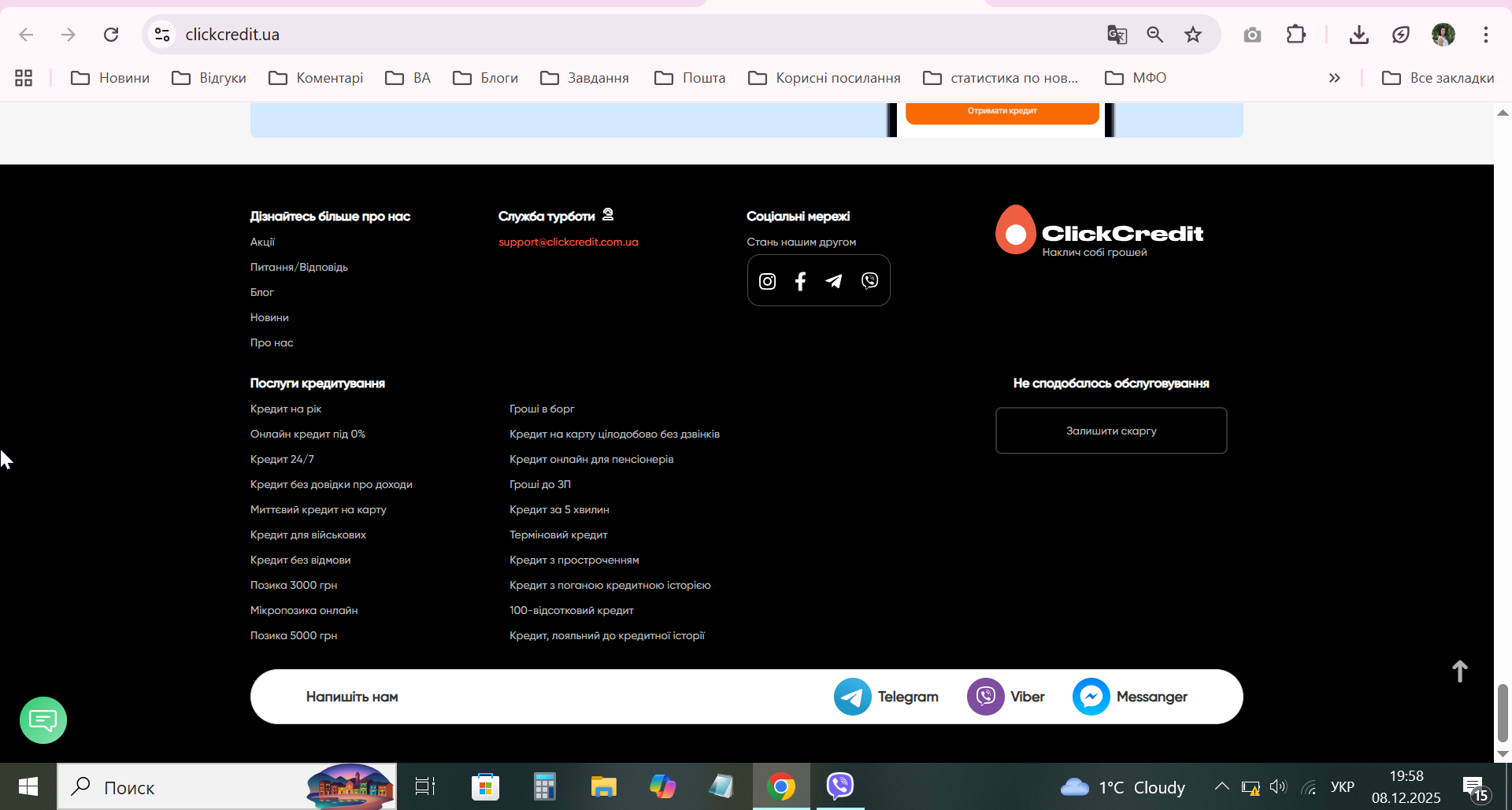Open the Кредит на рік link
This screenshot has width=1512, height=810.
[x=286, y=409]
